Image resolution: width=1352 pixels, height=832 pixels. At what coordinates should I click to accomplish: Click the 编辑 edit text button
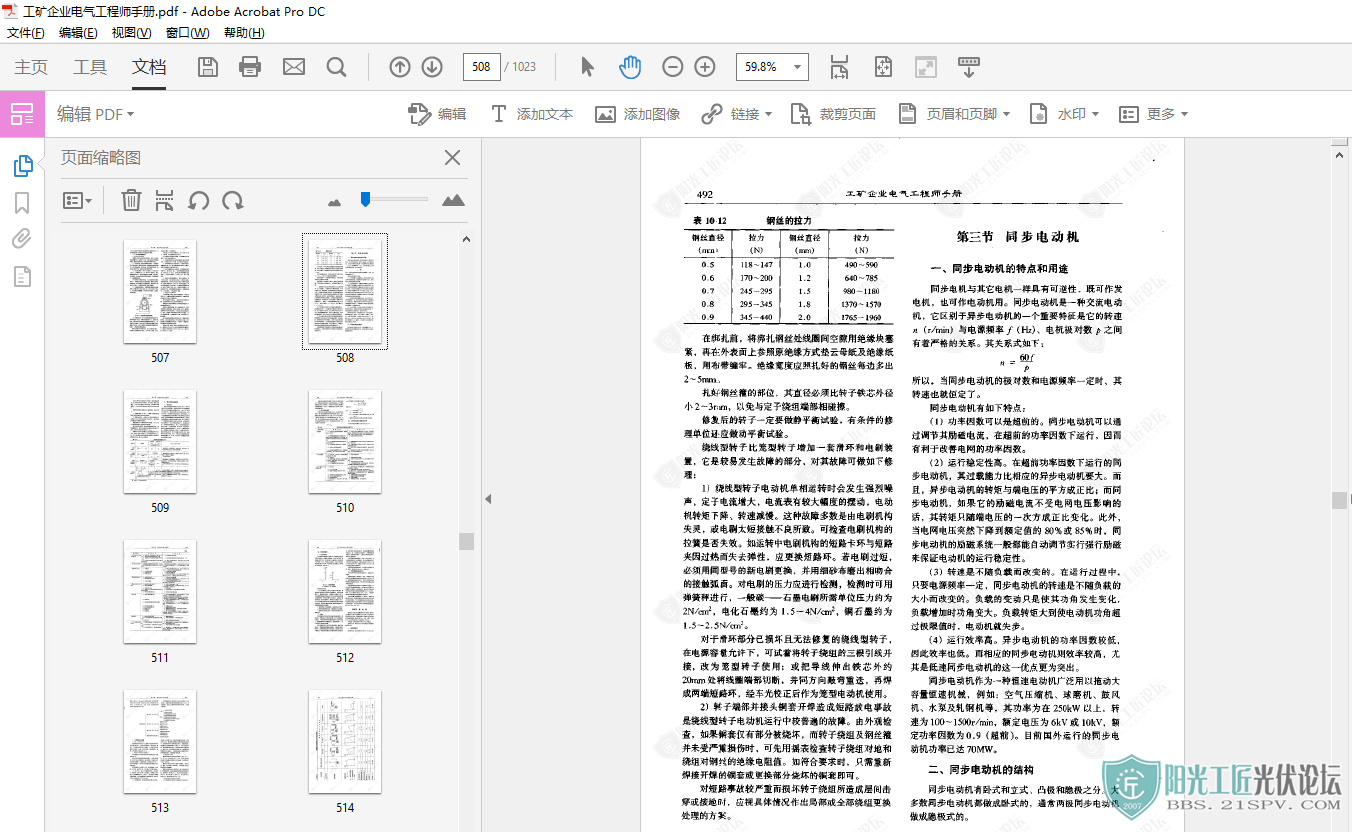point(438,114)
